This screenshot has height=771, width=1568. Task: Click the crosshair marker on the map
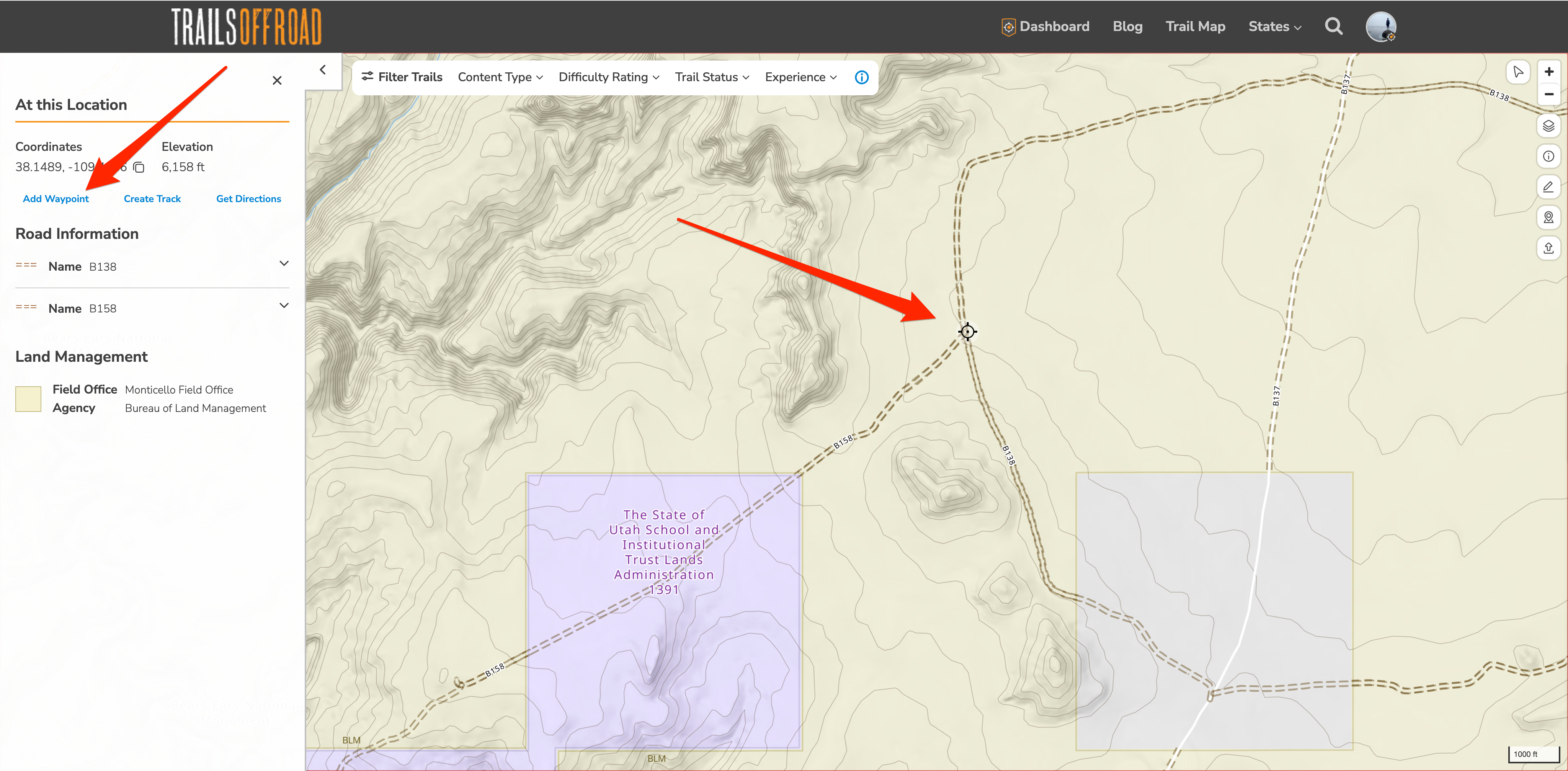click(967, 332)
